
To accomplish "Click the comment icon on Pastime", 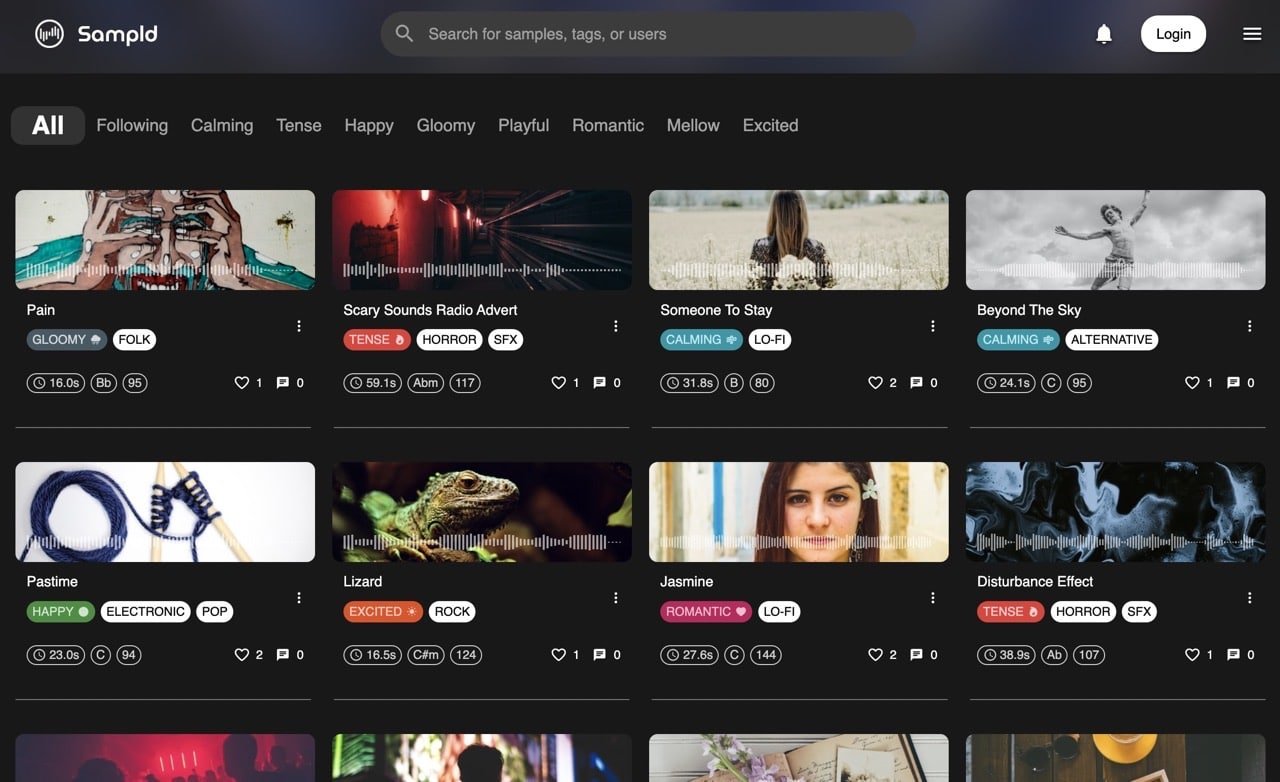I will pos(282,655).
